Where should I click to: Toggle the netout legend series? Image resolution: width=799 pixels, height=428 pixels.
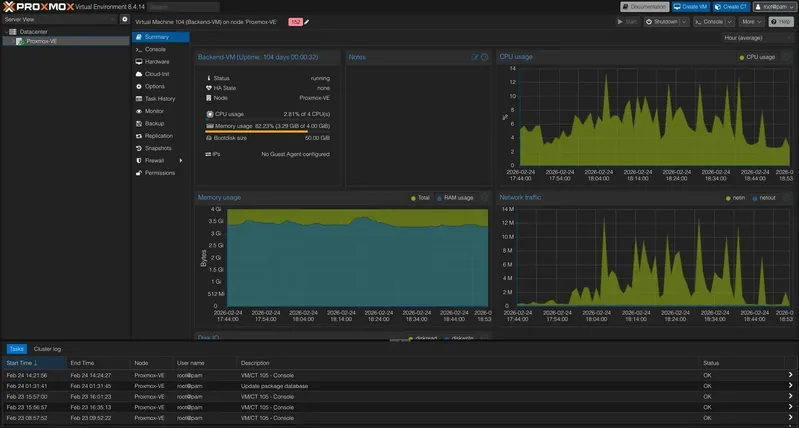[x=764, y=198]
